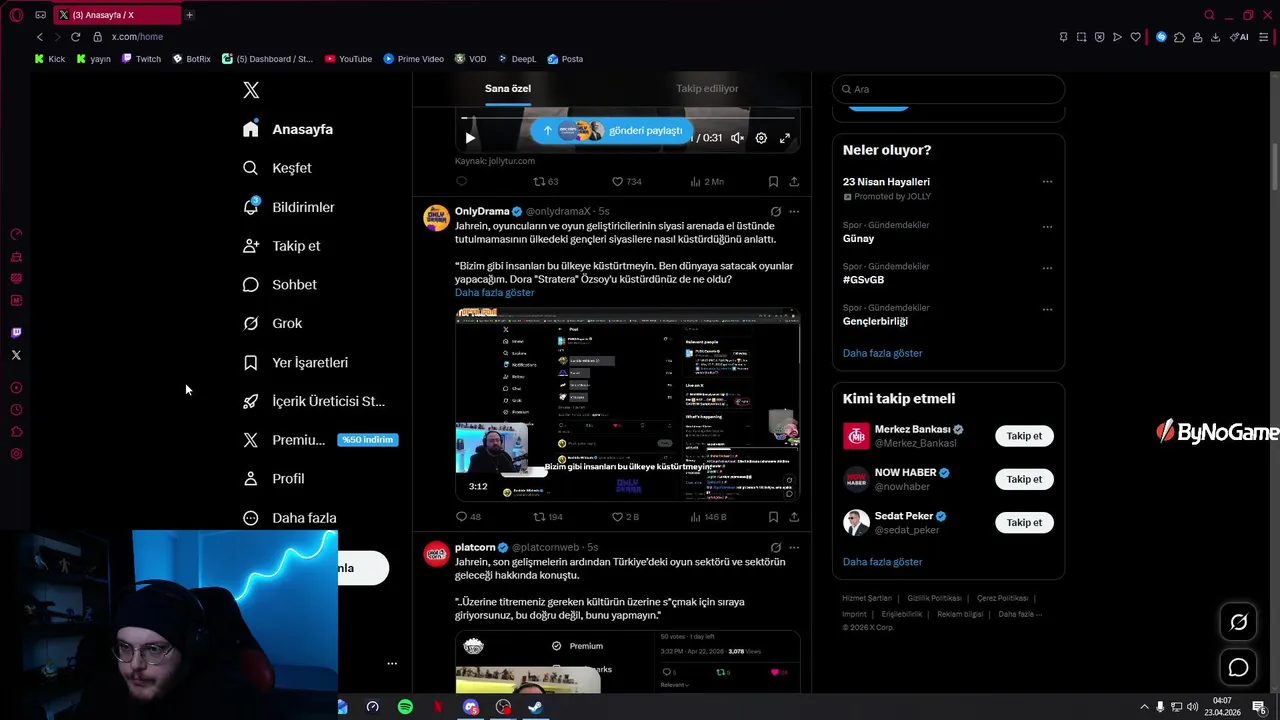The width and height of the screenshot is (1280, 720).
Task: Repost OnlyDrama post with 194 reposts
Action: click(548, 517)
